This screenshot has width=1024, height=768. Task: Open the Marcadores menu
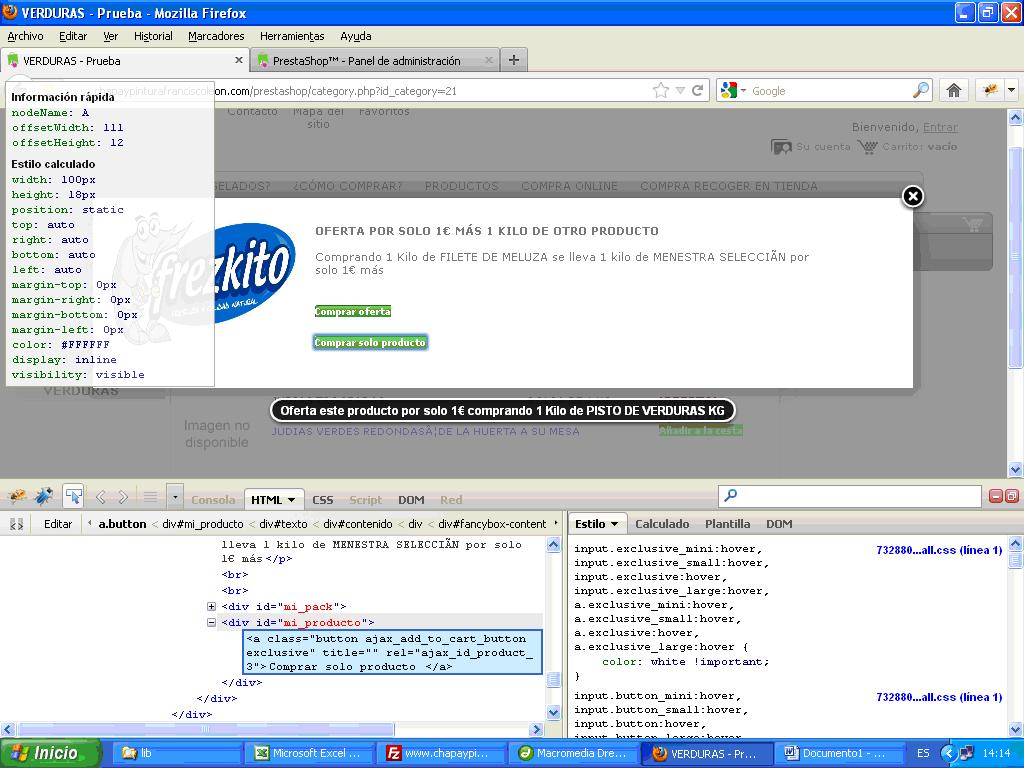point(216,36)
